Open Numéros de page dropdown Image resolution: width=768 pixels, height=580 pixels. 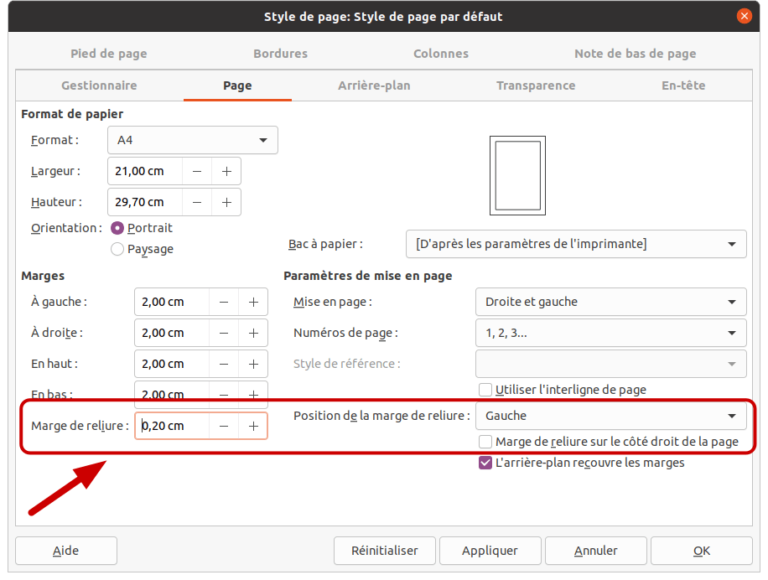click(x=611, y=333)
